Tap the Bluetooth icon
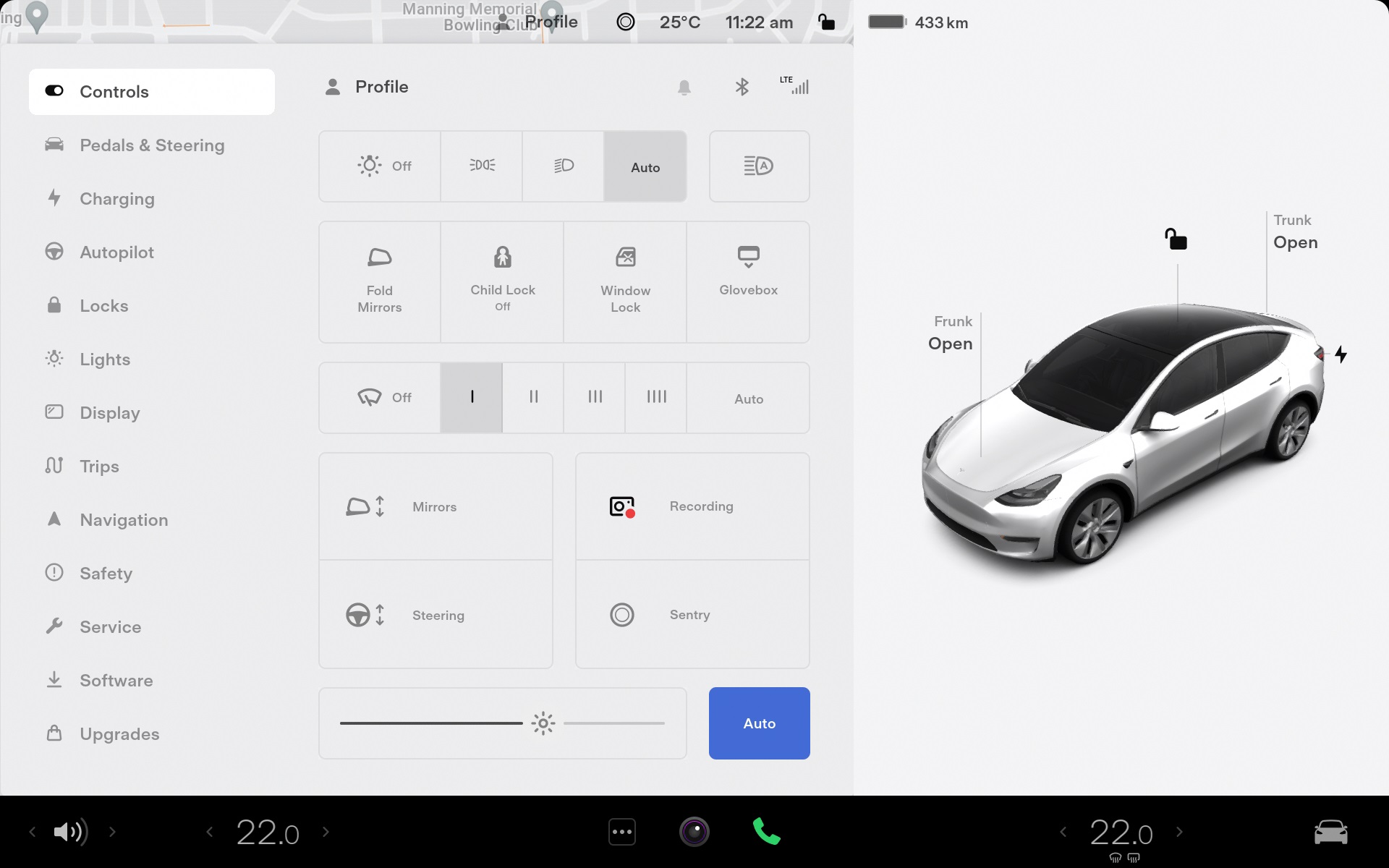This screenshot has height=868, width=1389. (x=742, y=88)
